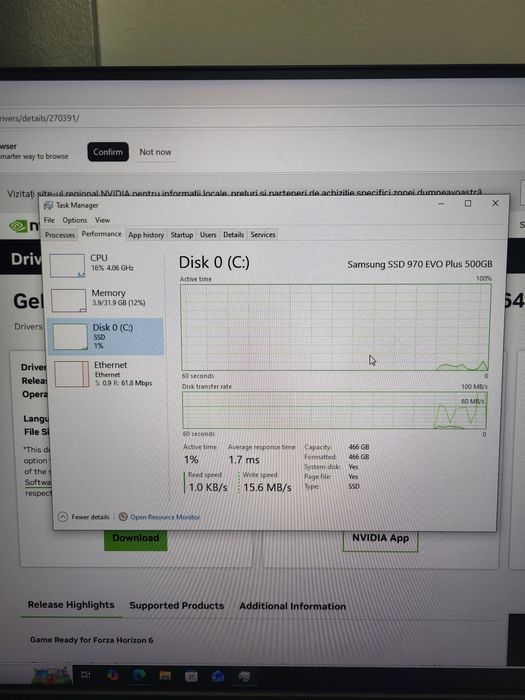525x700 pixels.
Task: Click the 1.0 KB/s read speed value
Action: coord(208,488)
